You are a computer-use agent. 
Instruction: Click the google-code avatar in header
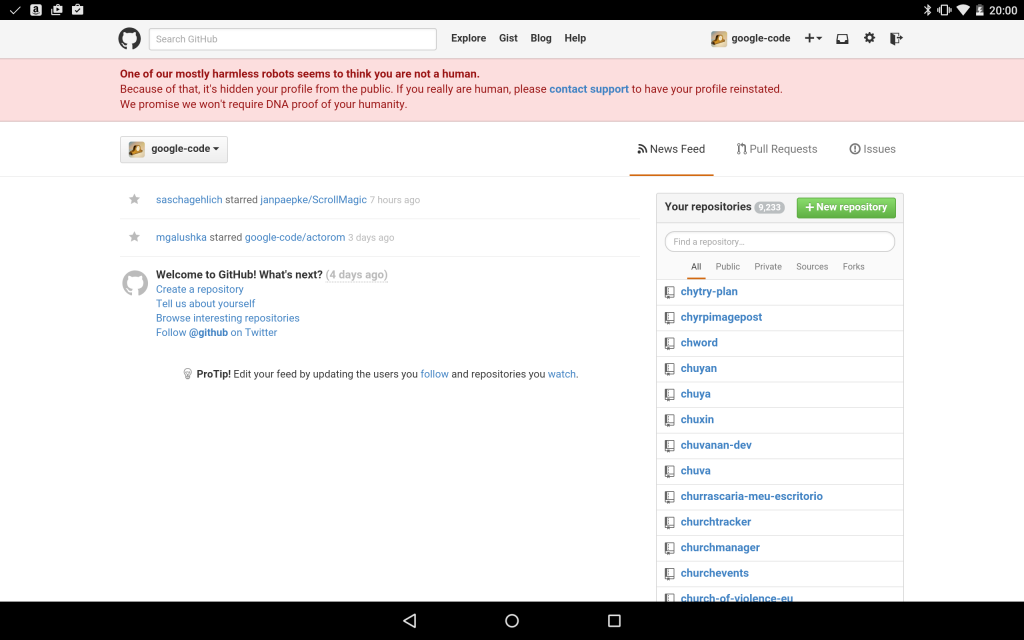point(719,39)
